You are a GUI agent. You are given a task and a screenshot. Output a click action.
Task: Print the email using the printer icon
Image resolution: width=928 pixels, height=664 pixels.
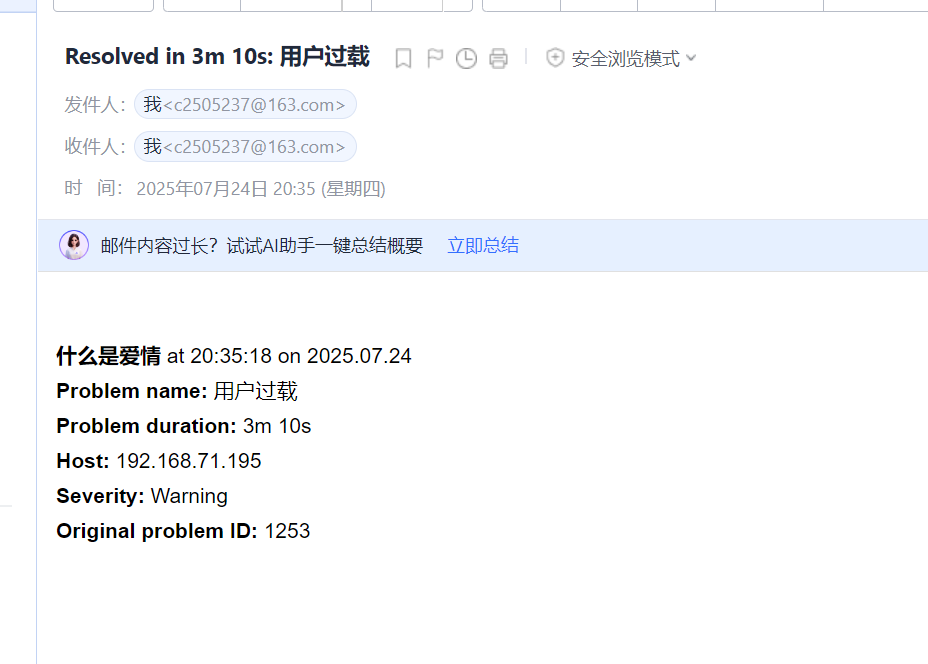pyautogui.click(x=498, y=59)
